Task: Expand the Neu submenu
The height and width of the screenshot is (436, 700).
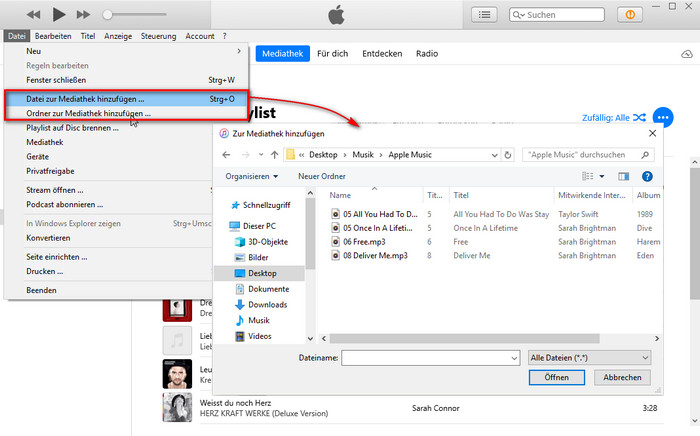Action: point(126,51)
